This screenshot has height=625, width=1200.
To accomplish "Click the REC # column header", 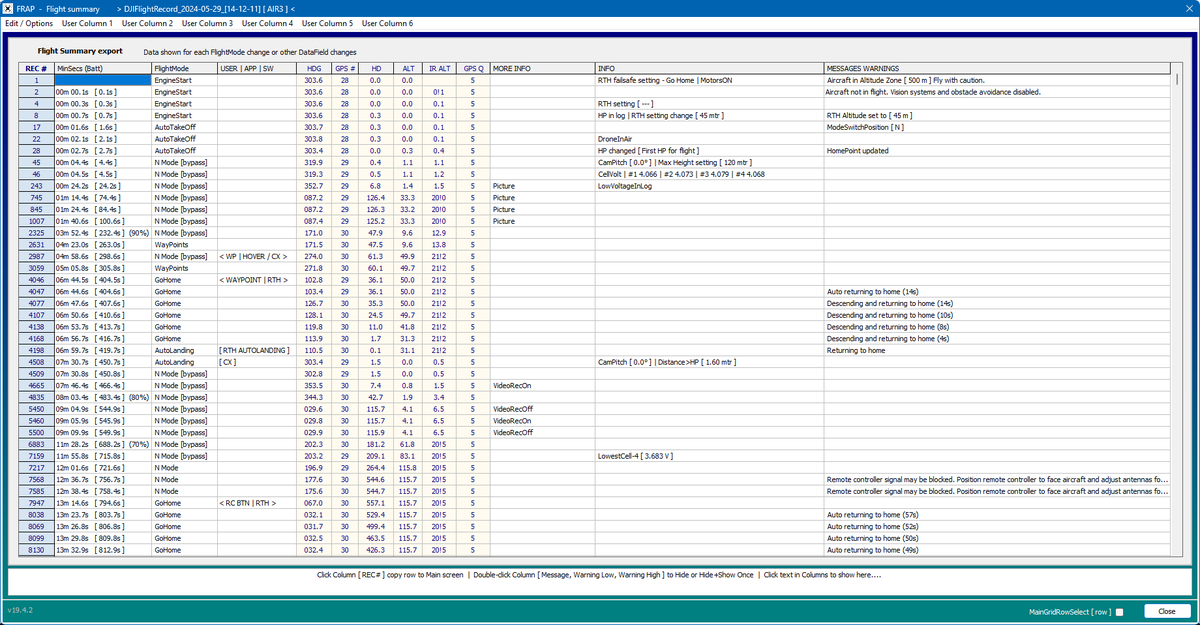I will point(35,68).
